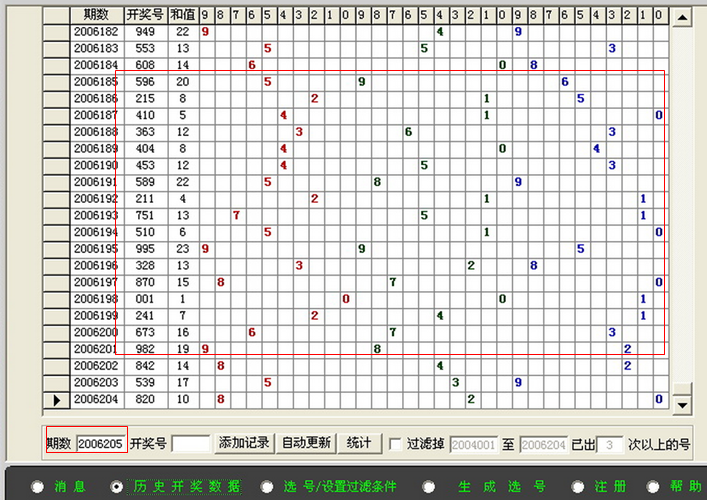The image size is (707, 500).
Task: Click the 期数 column header
Action: tap(97, 15)
